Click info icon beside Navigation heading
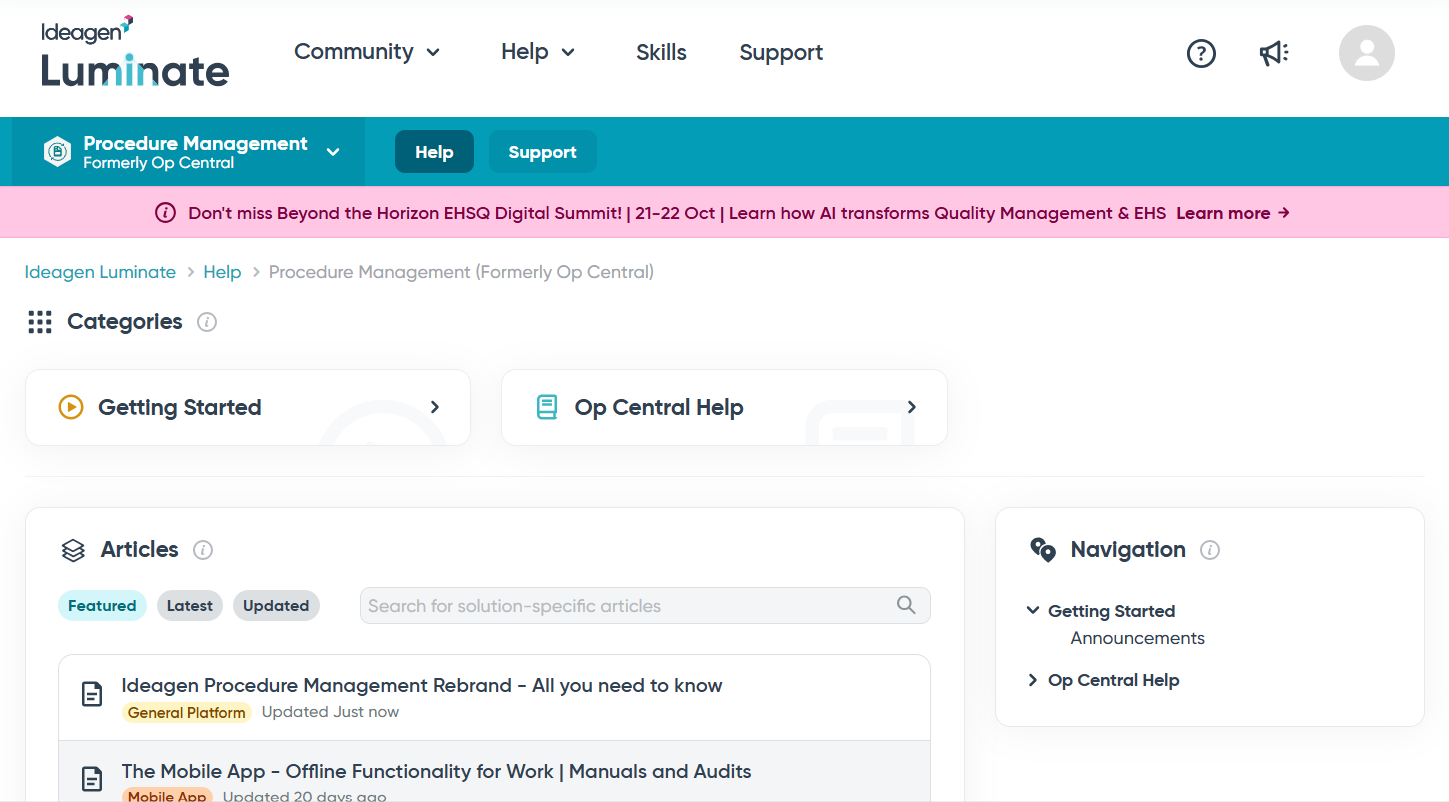Screen dimensions: 1449x802 click(x=1210, y=550)
